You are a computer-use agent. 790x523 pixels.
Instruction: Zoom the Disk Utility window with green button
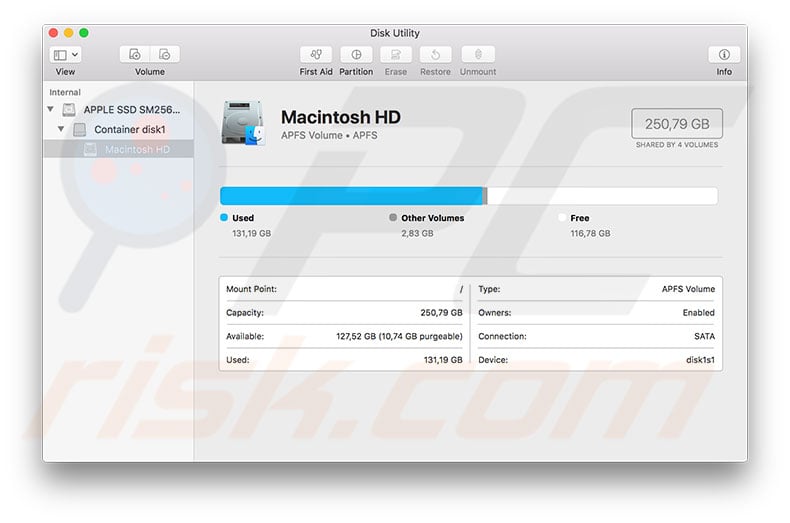(84, 33)
